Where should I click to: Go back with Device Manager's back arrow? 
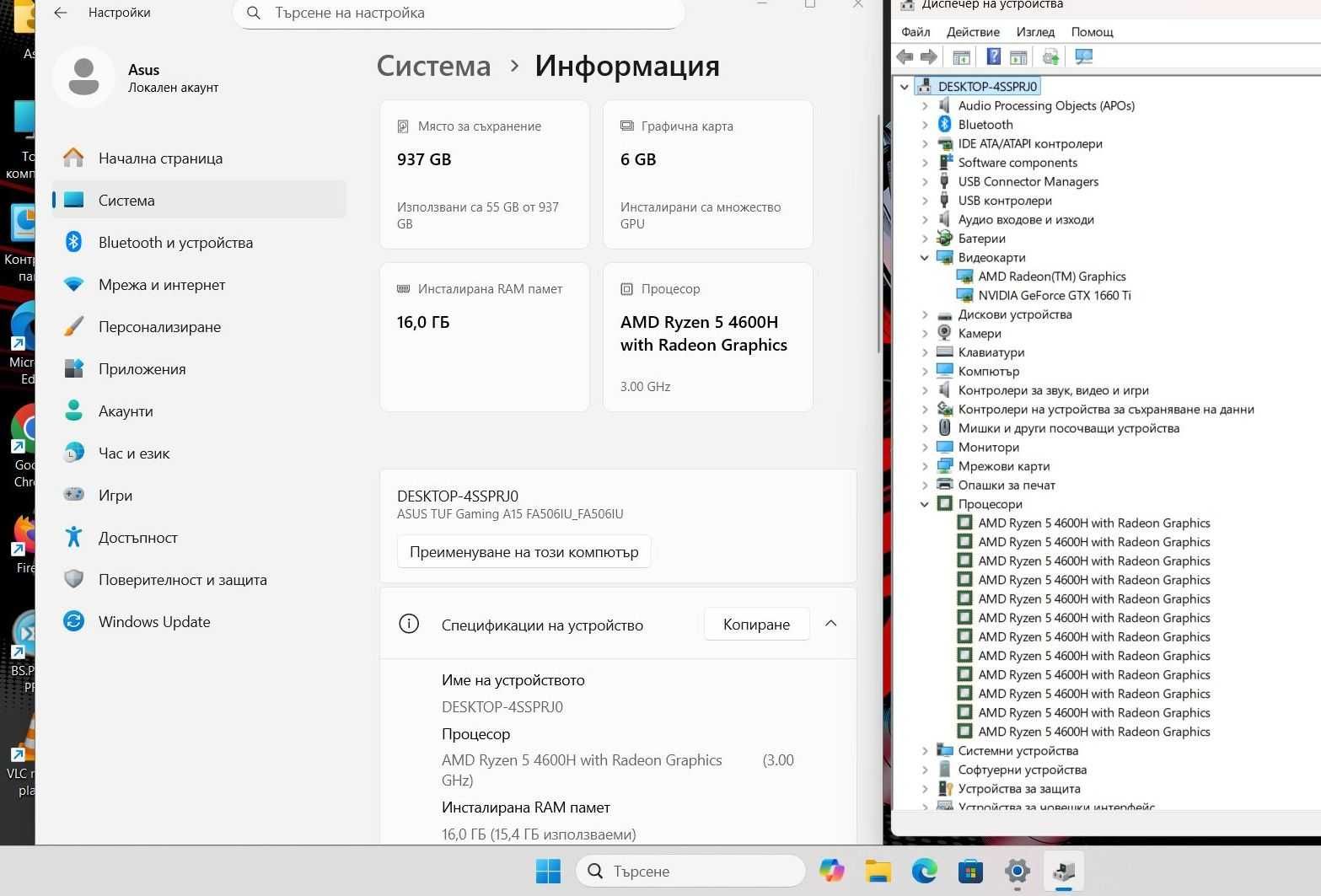(905, 56)
